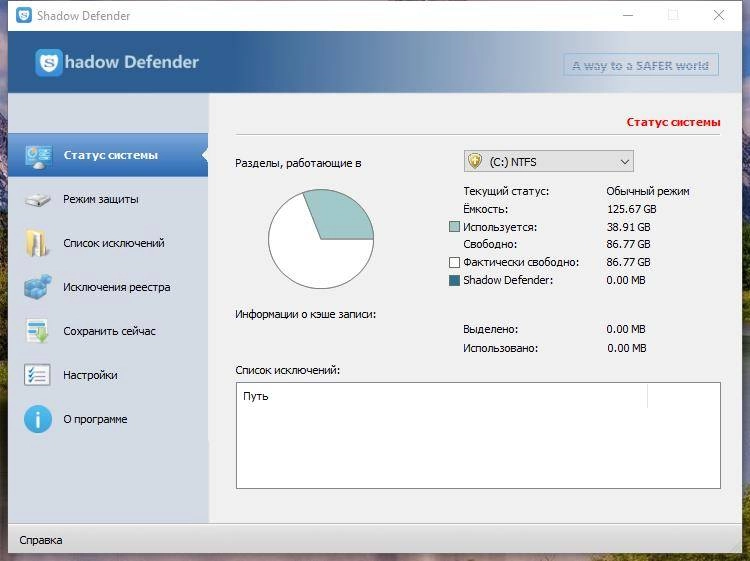
Task: Minimize the Shadow Defender window
Action: pos(628,15)
